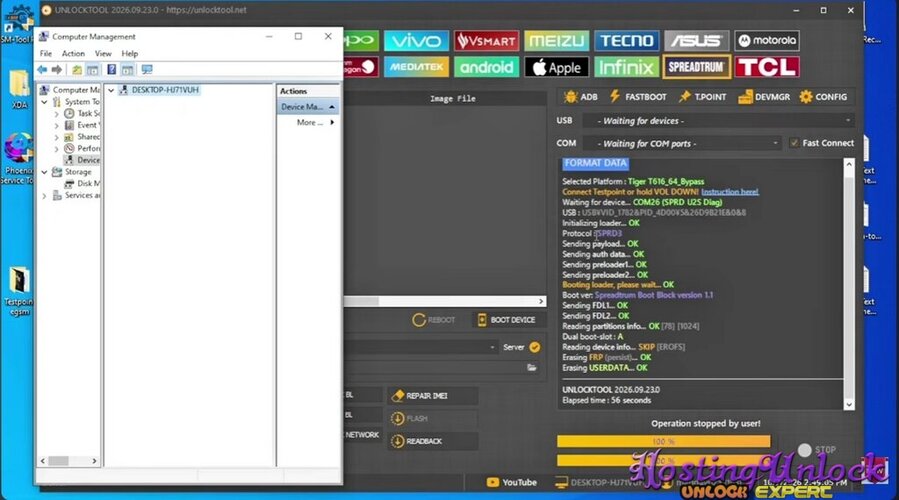Open the COM ports dropdown
The image size is (899, 500).
[x=682, y=143]
